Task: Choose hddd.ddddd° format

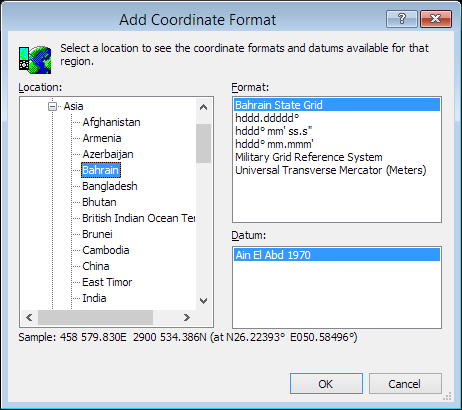Action: [x=337, y=118]
